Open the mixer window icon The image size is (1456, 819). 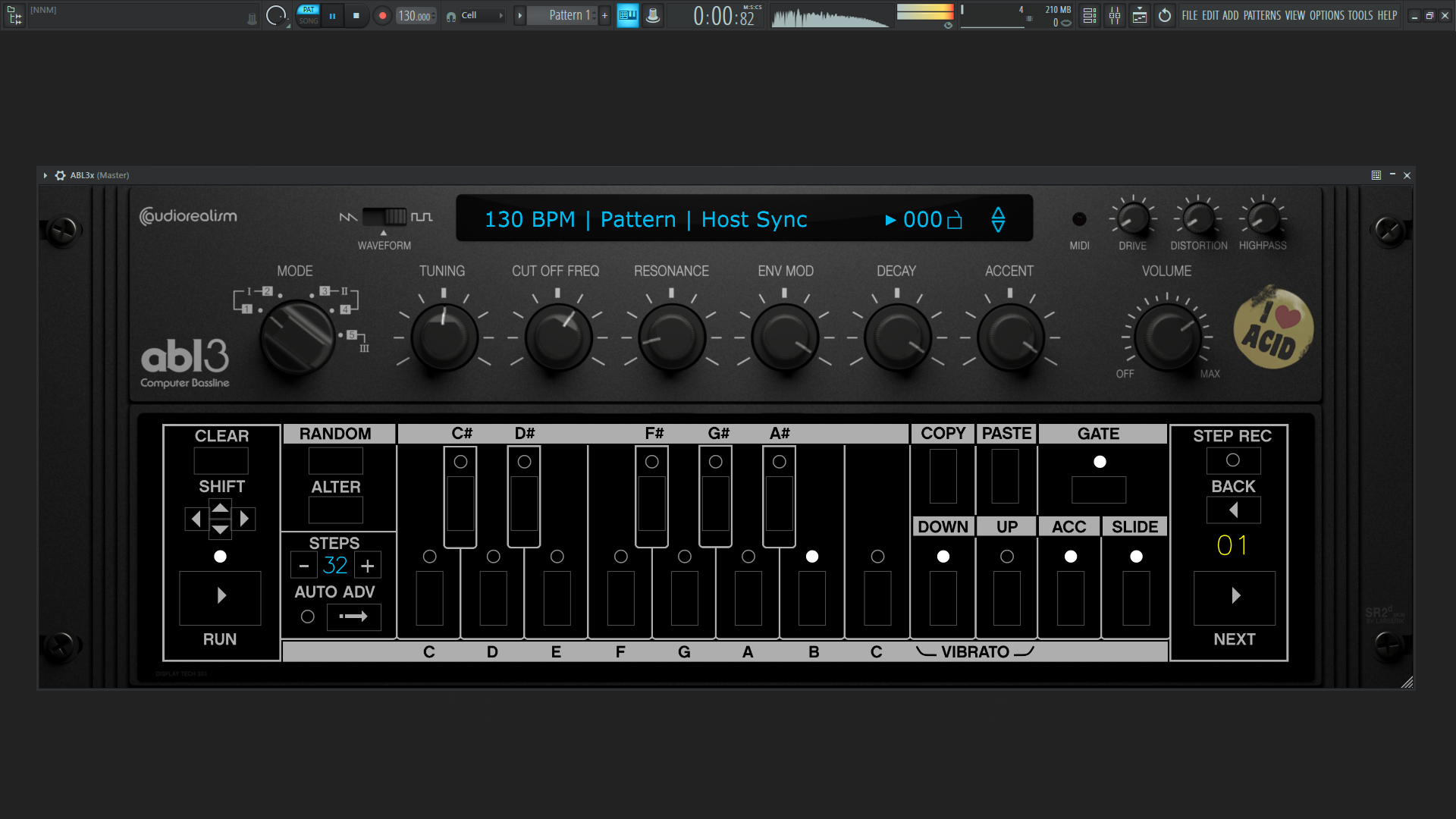[1114, 15]
